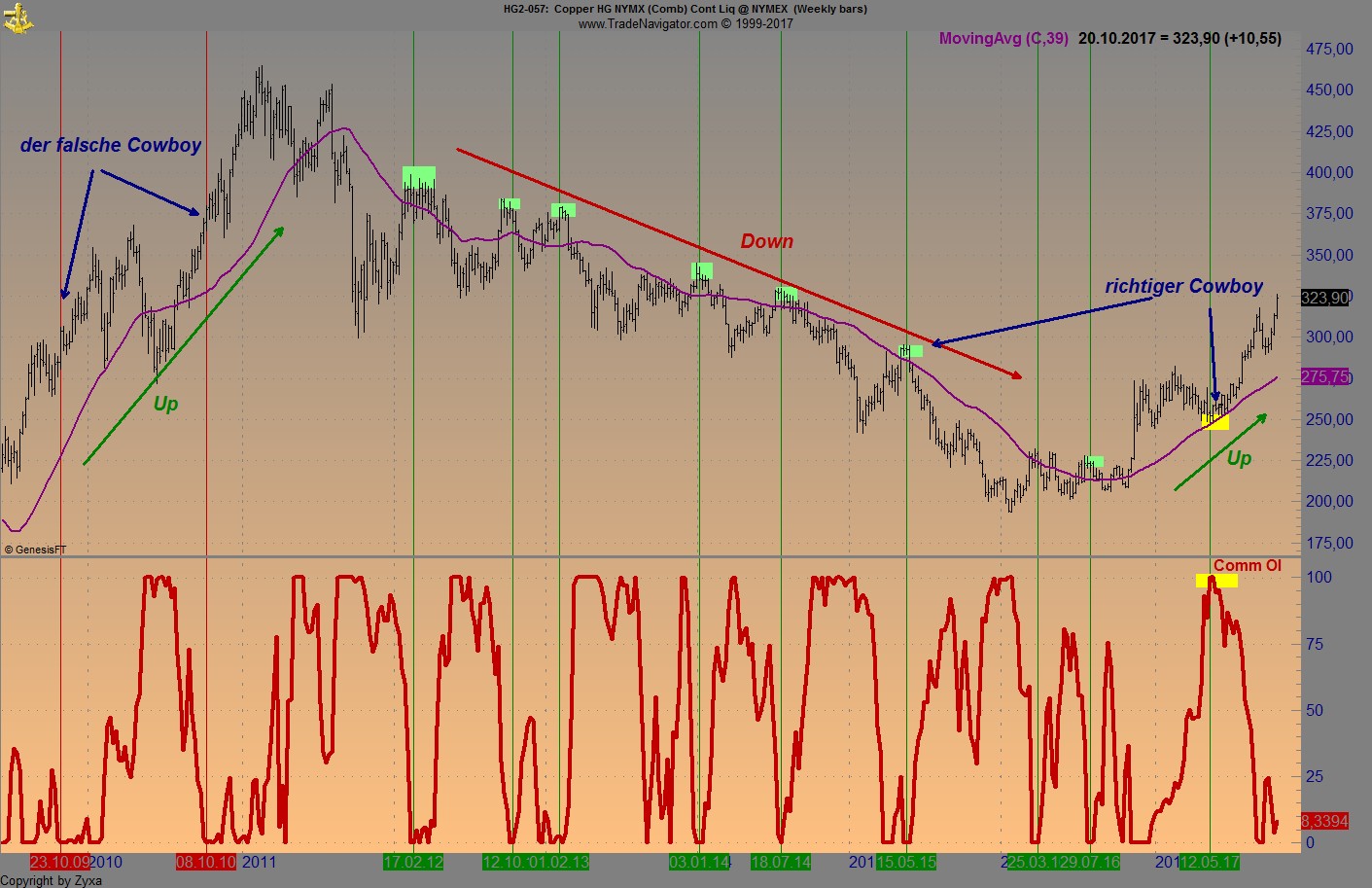Select the 23.10.09 date marker

click(59, 862)
